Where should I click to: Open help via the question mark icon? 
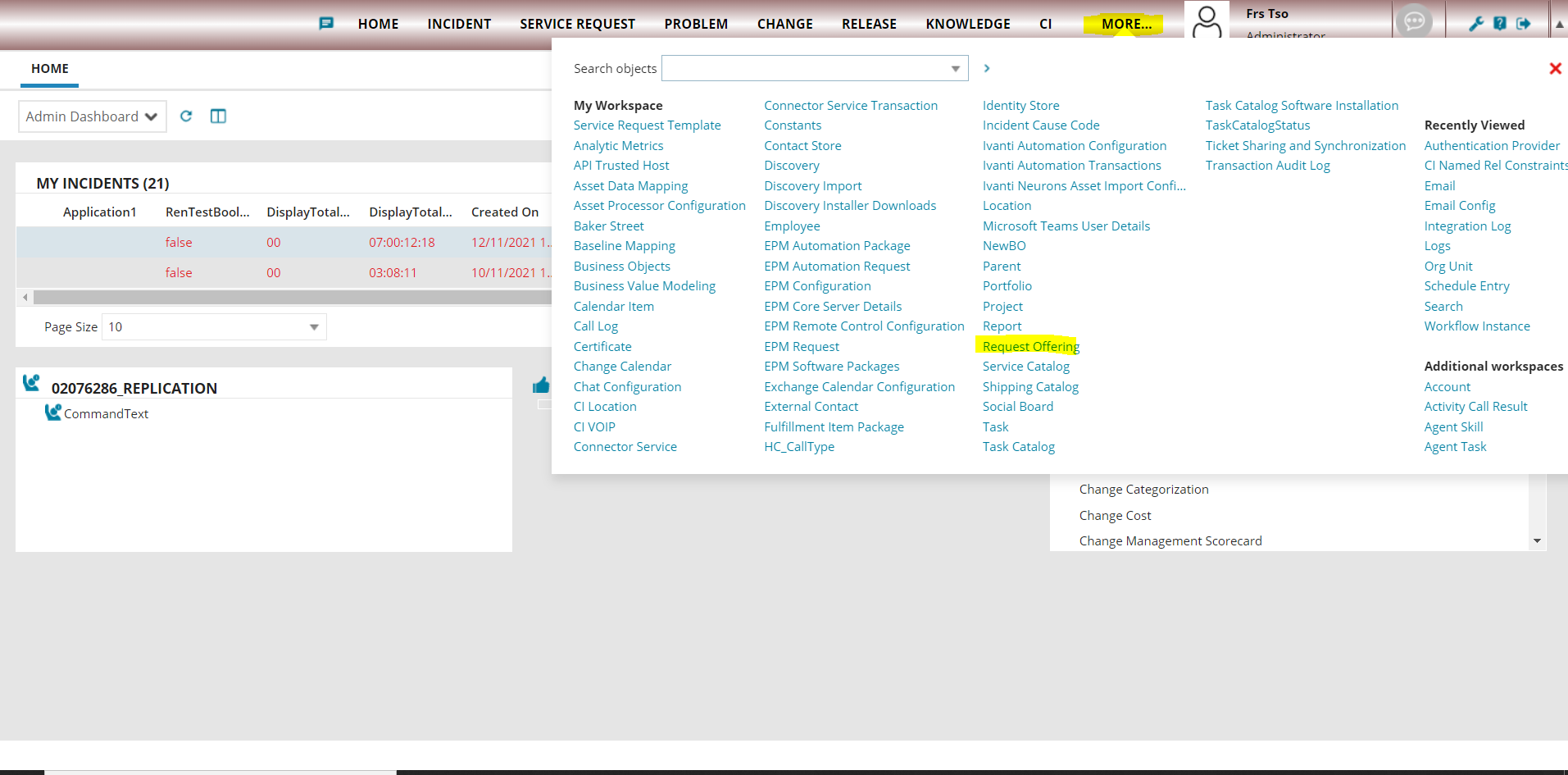(1499, 24)
